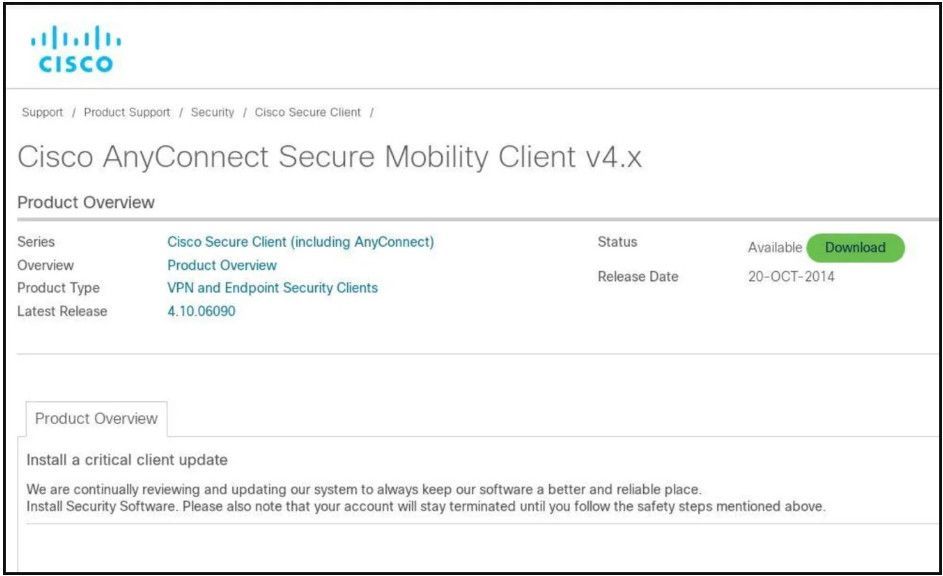
Task: Click the Product Overview section heading under the title
Action: point(86,203)
